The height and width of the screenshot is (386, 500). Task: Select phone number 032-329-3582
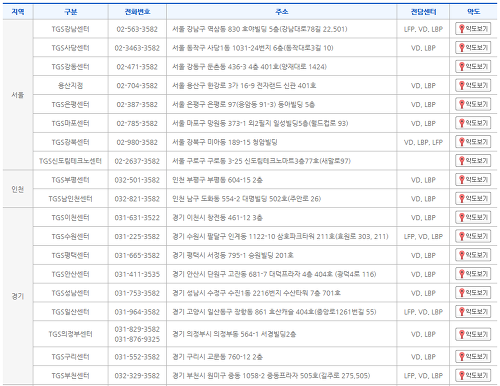[137, 376]
